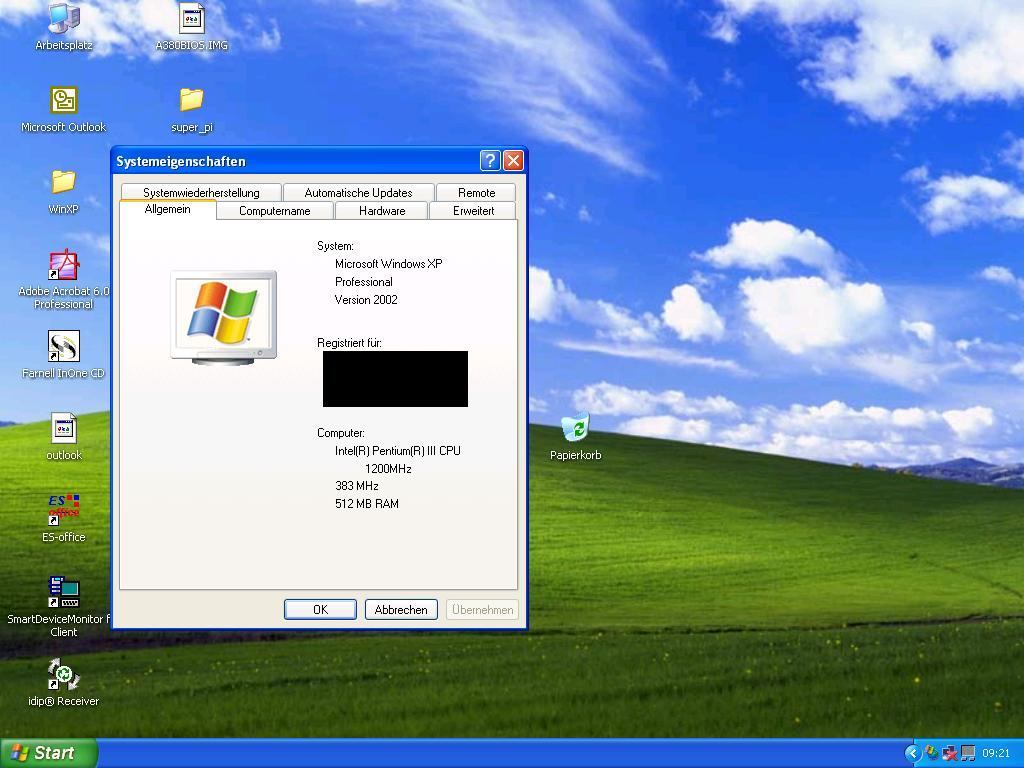Click the 'Version 2002' text
Screen dimensions: 1024x768
[x=366, y=300]
